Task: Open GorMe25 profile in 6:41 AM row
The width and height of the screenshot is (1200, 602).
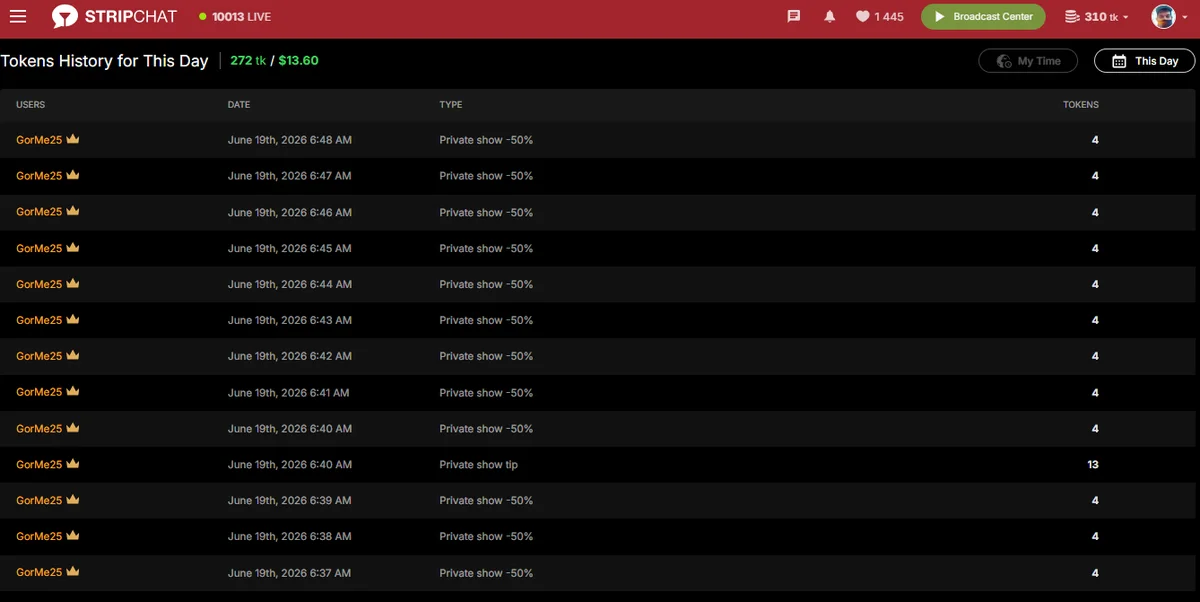Action: point(39,392)
